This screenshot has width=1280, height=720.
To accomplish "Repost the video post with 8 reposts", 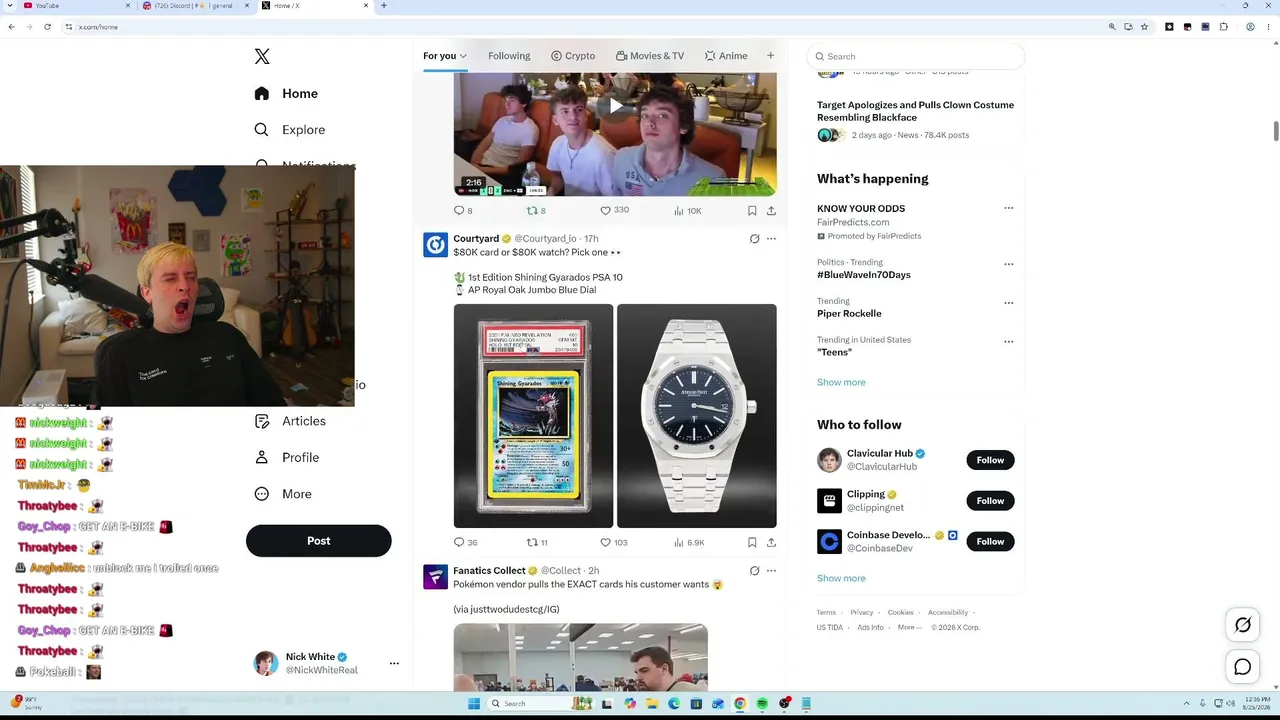I will pyautogui.click(x=536, y=211).
